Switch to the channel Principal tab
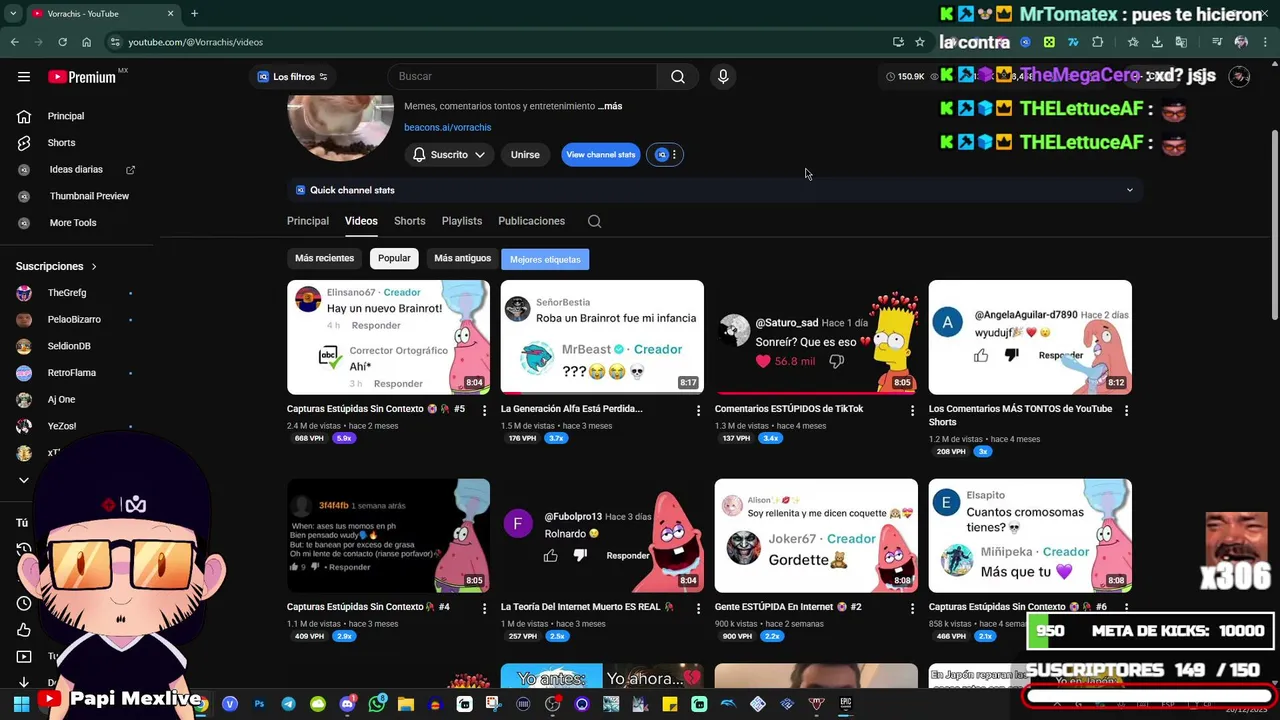This screenshot has height=720, width=1280. pyautogui.click(x=308, y=221)
